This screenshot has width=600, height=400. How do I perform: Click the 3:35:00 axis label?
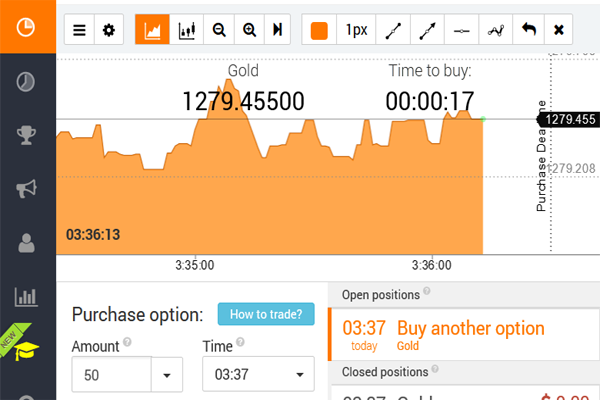click(x=195, y=265)
